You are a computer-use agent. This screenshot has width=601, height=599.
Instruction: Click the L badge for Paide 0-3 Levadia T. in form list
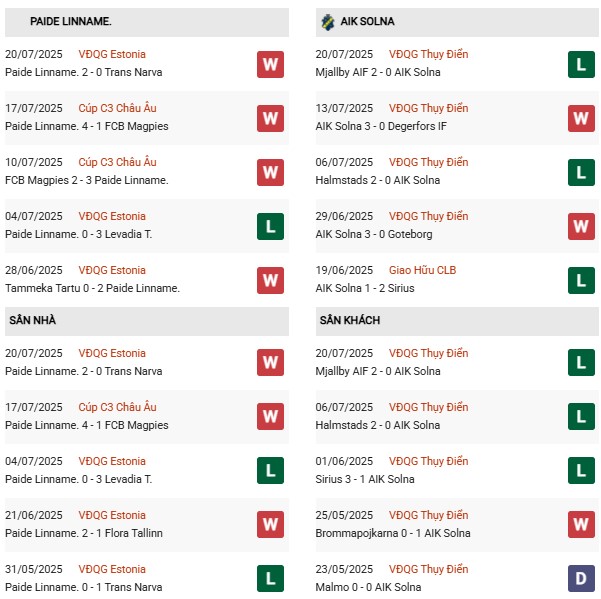[x=270, y=227]
